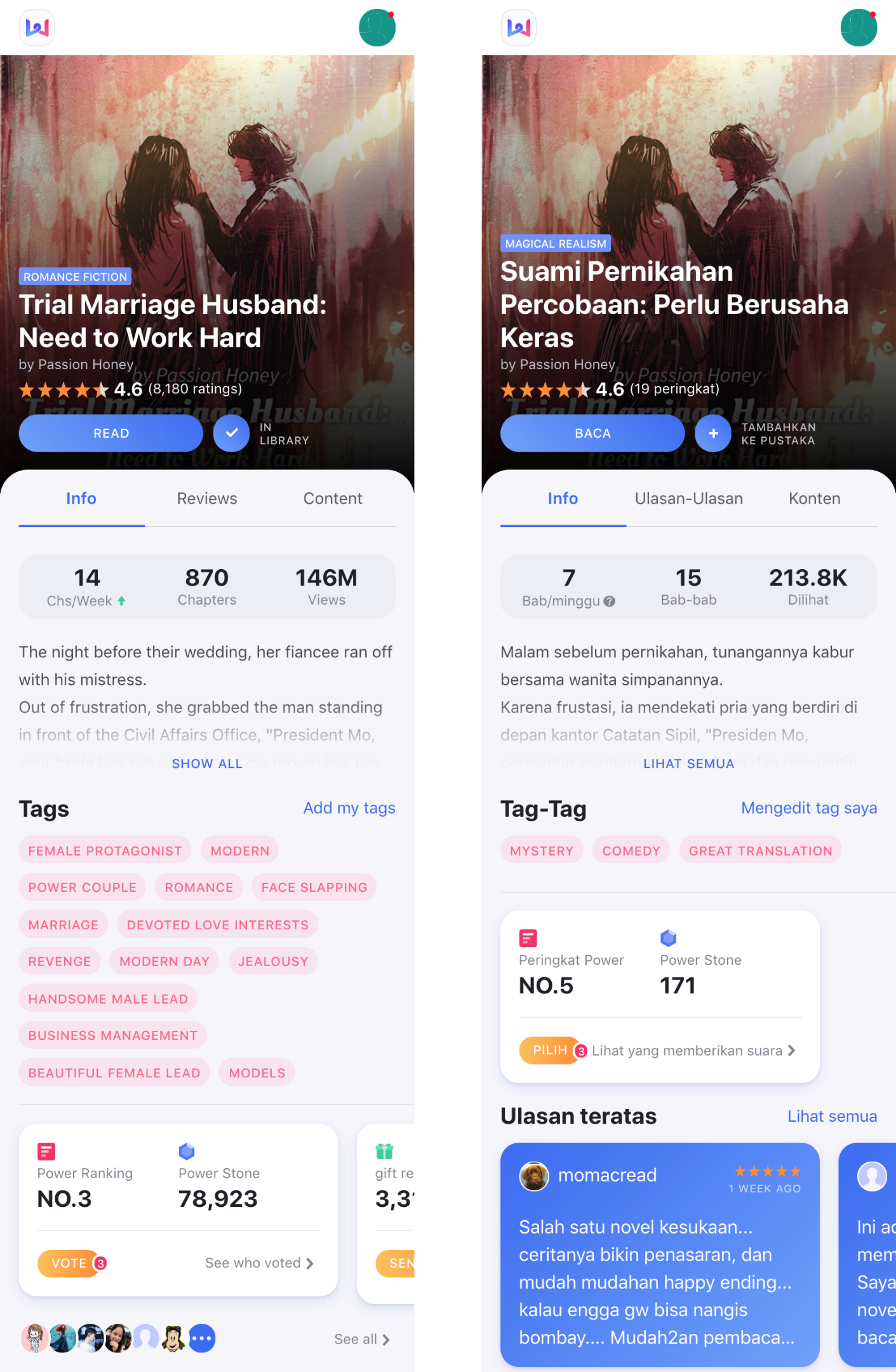Click the red Power Ranking icon

point(46,1151)
